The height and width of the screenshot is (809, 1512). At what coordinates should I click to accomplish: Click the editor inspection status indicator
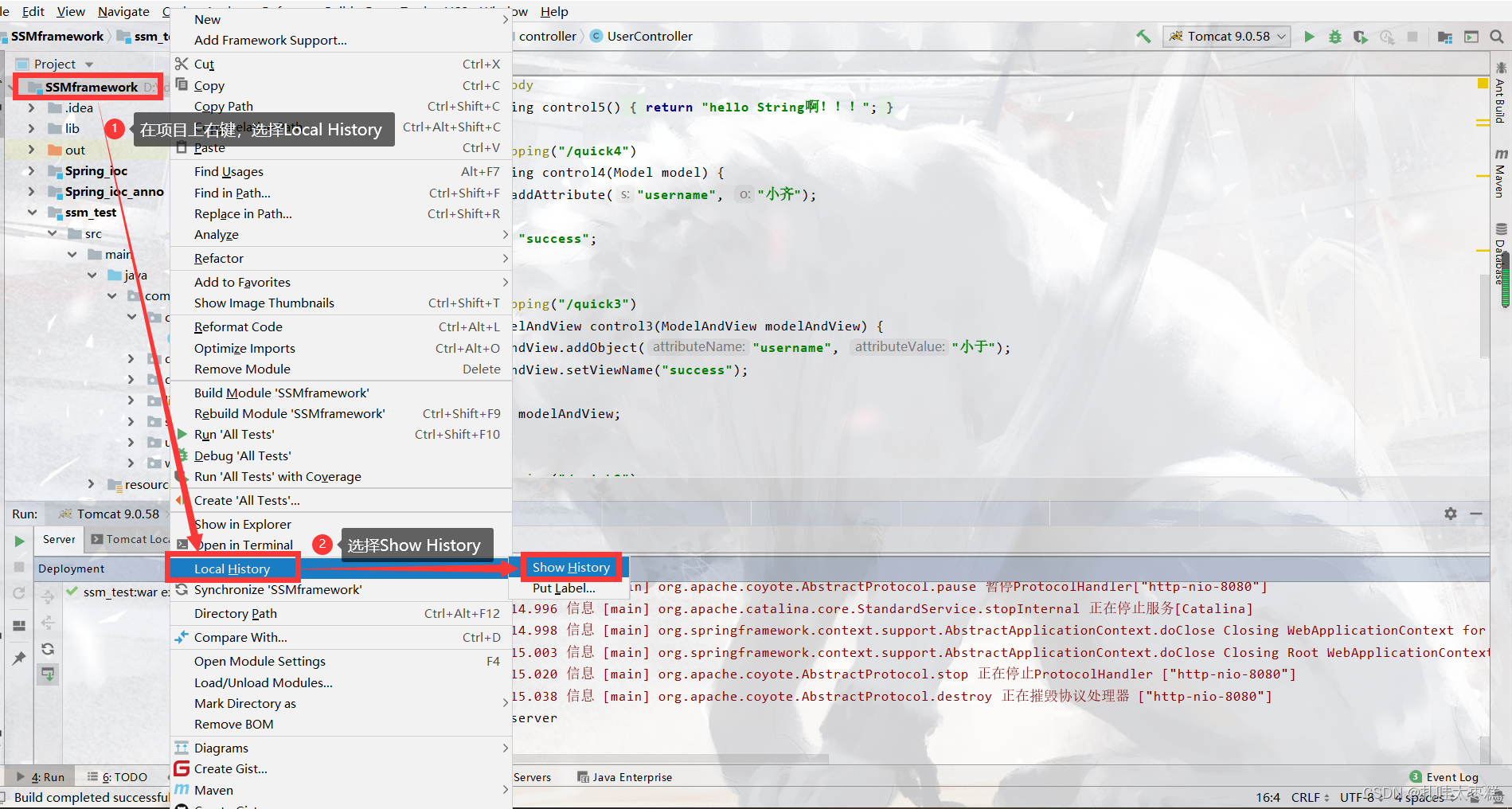[x=1483, y=83]
